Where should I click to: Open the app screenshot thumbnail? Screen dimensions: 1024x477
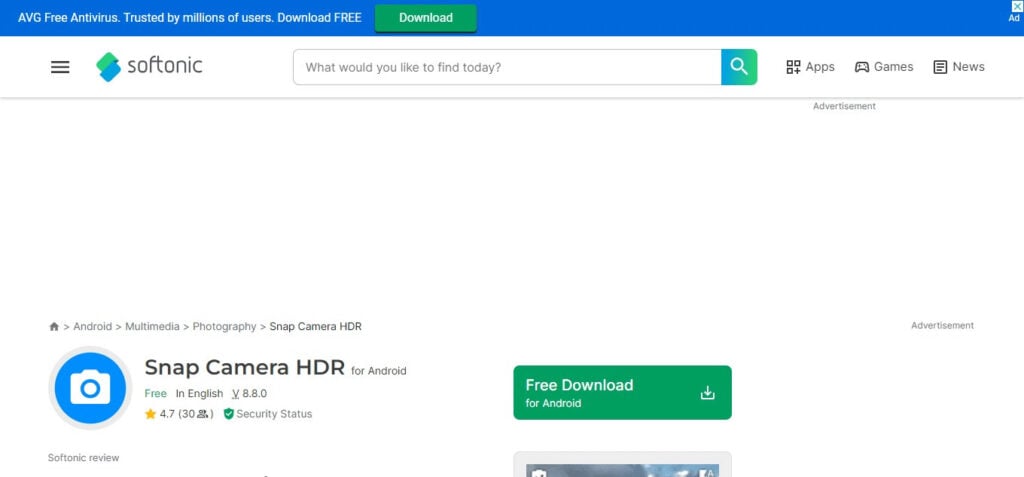pyautogui.click(x=622, y=470)
